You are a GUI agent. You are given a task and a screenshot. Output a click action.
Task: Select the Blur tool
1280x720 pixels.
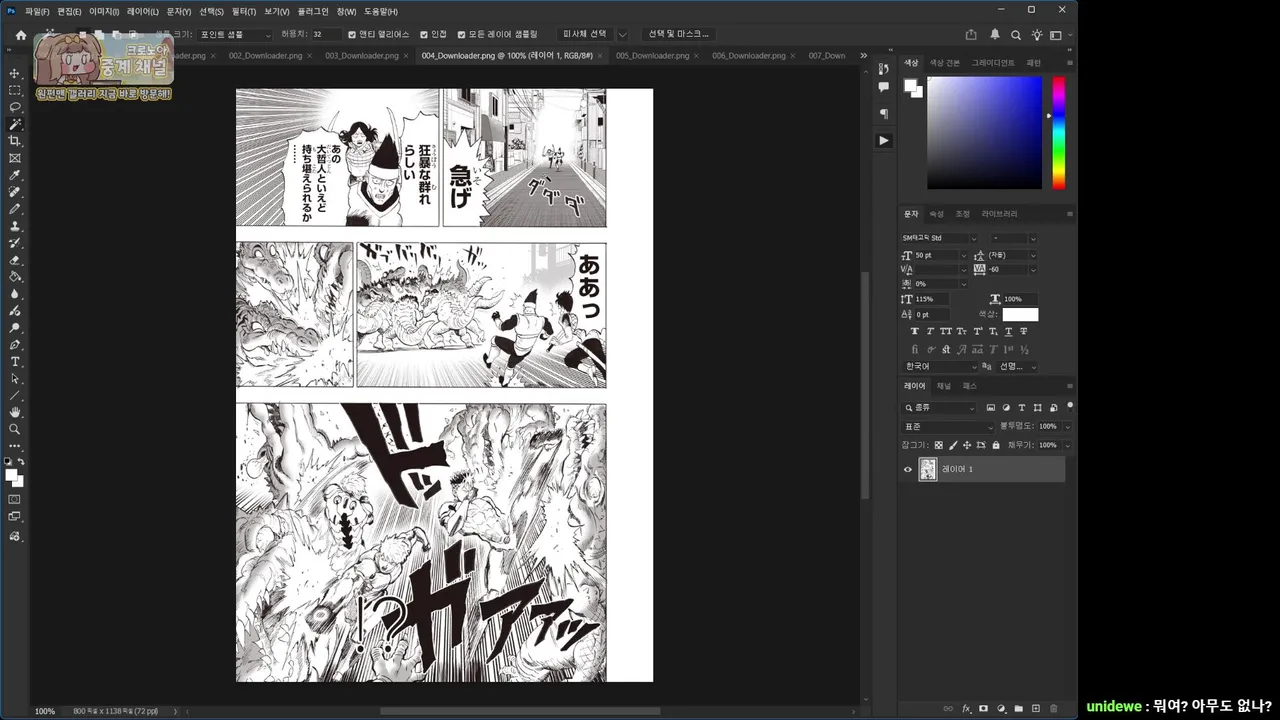(x=15, y=294)
